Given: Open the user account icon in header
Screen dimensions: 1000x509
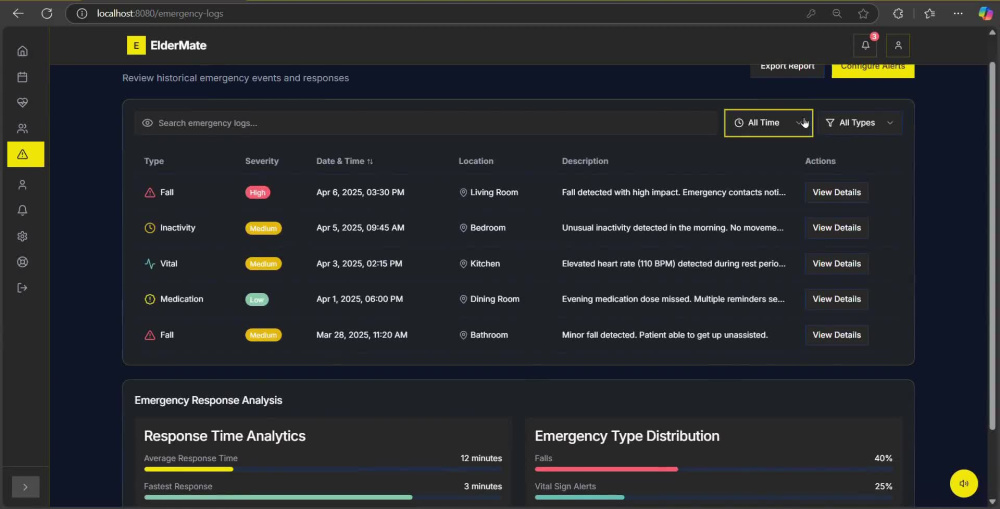Looking at the screenshot, I should 898,45.
